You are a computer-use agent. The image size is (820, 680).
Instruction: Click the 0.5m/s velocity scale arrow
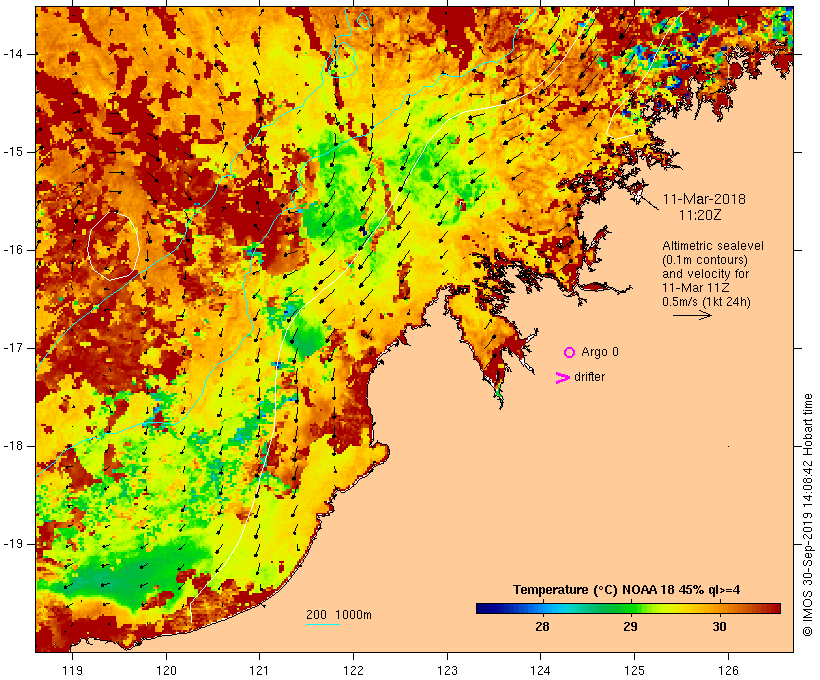(x=692, y=315)
